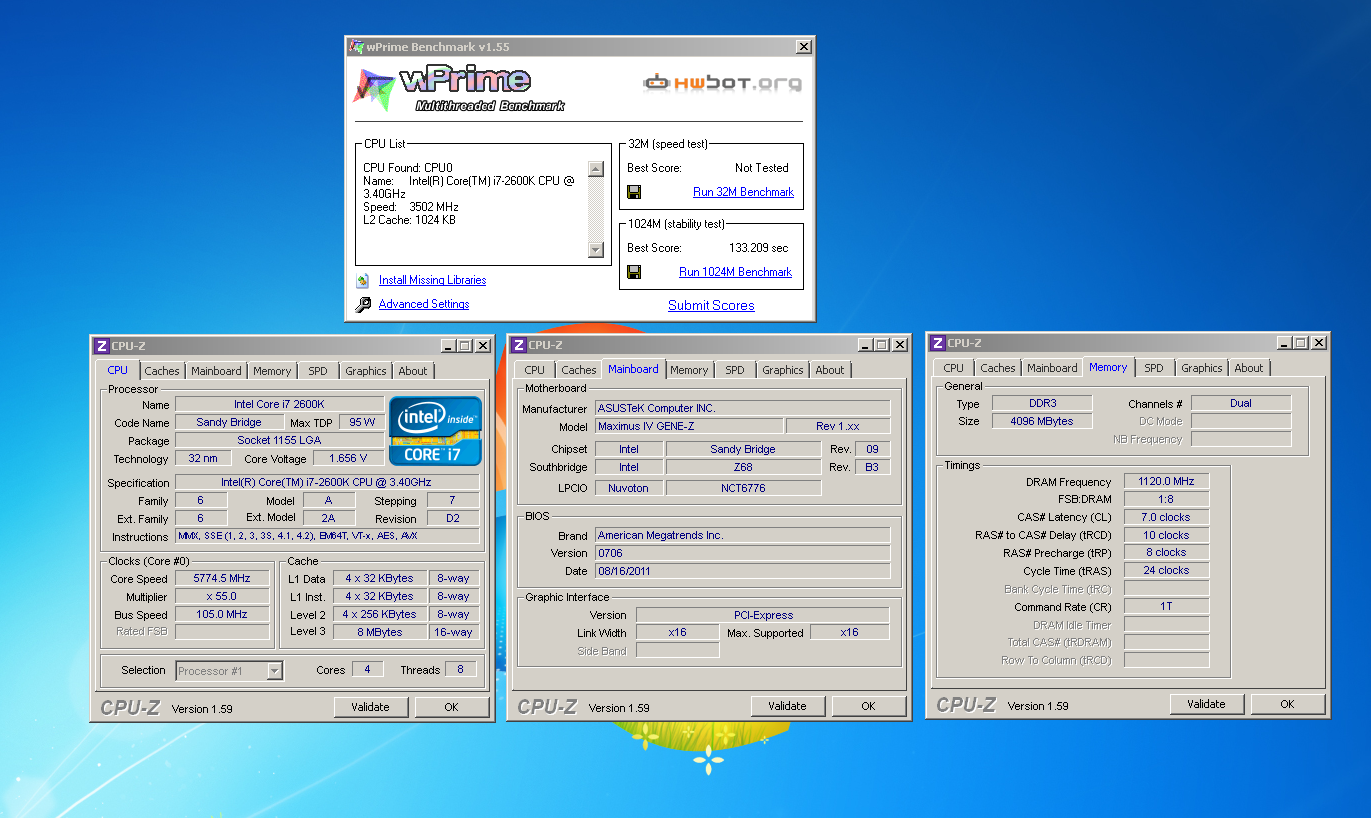Open About tab in the first CPU-Z window

click(413, 371)
